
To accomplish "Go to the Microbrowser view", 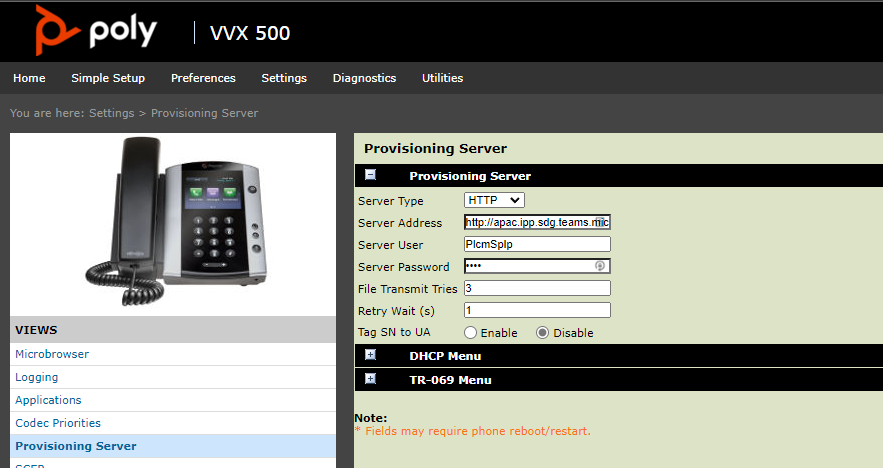I will click(x=52, y=354).
